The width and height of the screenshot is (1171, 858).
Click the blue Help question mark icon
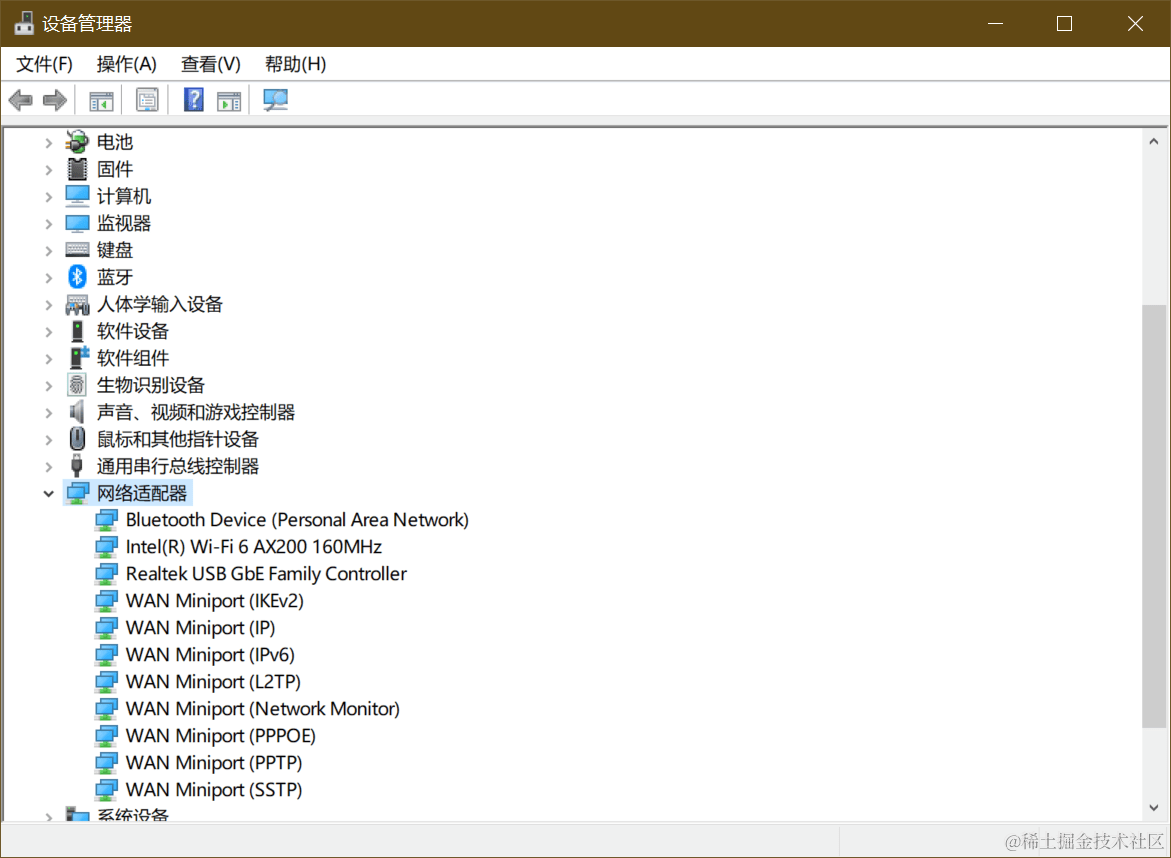[193, 100]
